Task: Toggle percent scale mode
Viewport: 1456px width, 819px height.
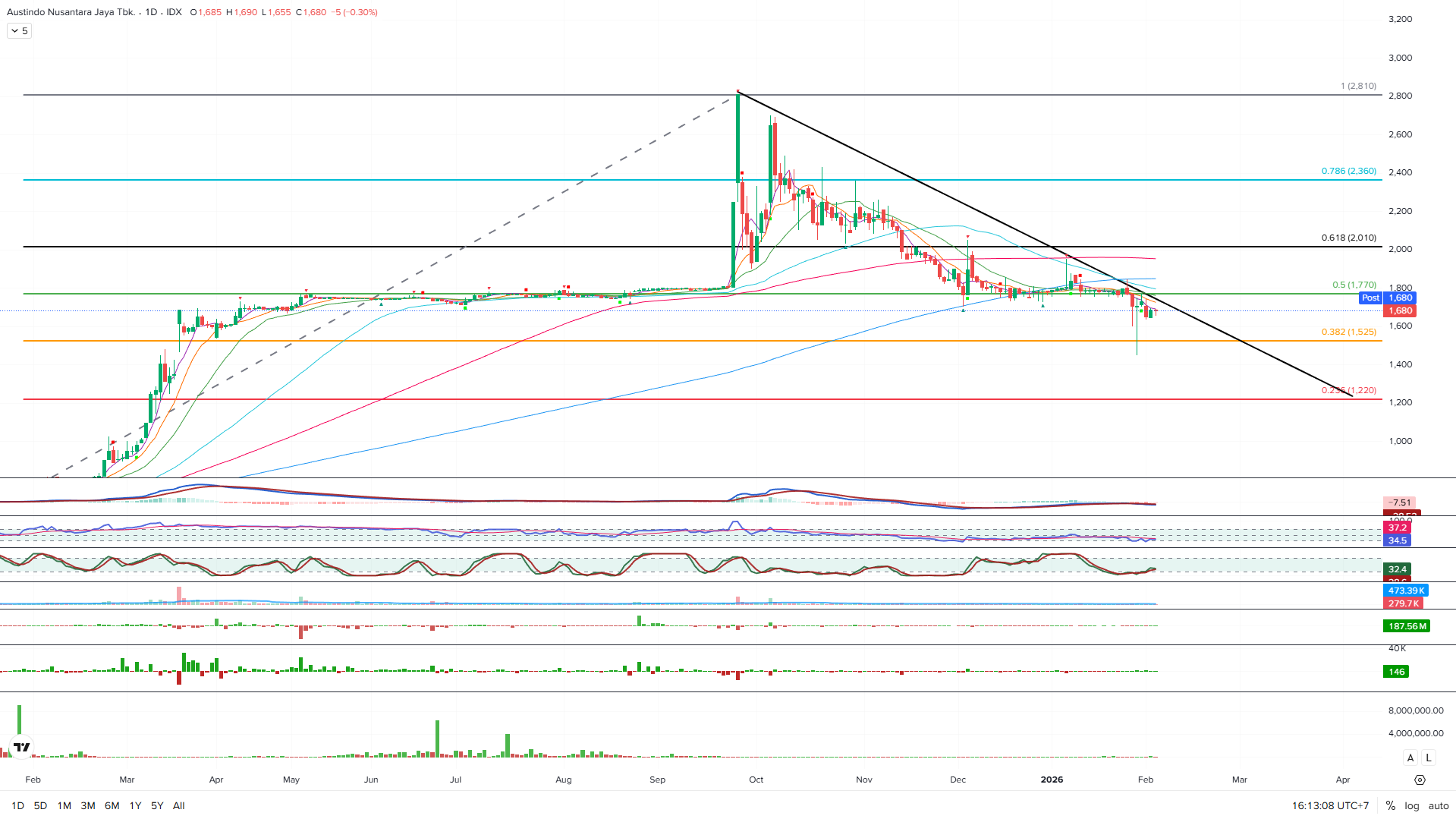Action: point(1390,806)
